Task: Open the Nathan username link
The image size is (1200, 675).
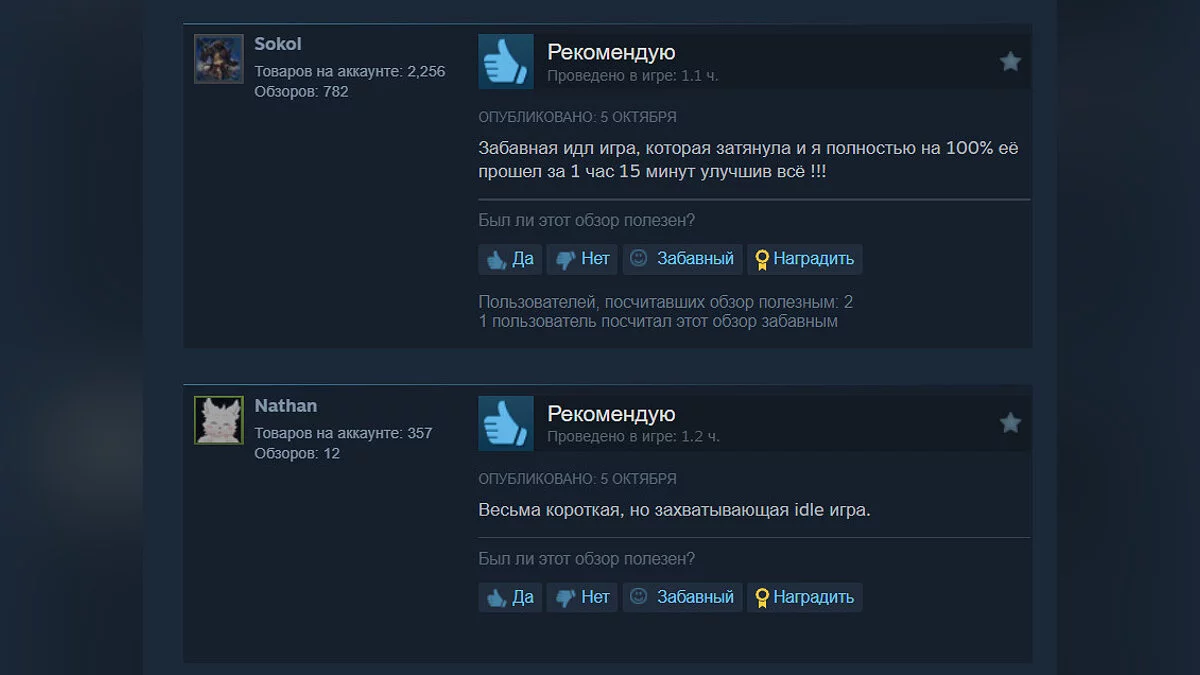Action: click(x=286, y=406)
